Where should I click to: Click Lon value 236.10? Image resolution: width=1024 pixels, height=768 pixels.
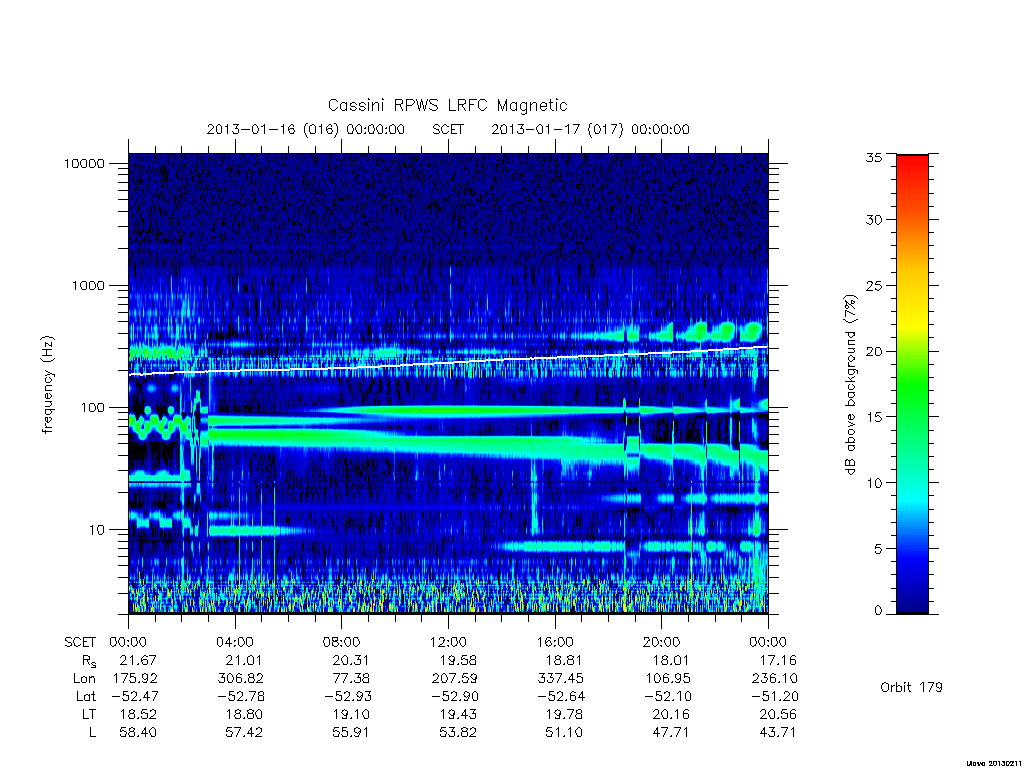coord(775,679)
